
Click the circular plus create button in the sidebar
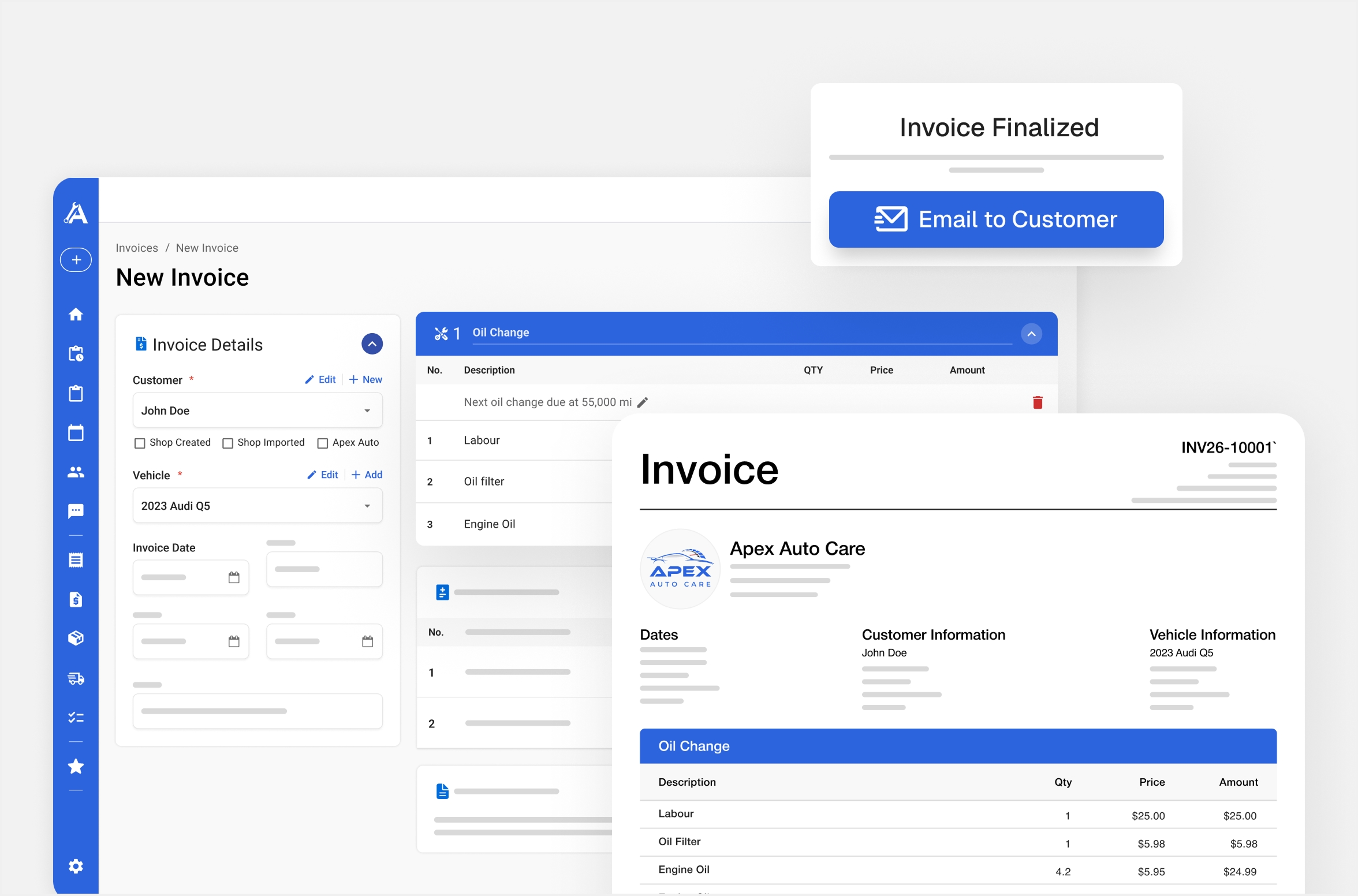pyautogui.click(x=76, y=260)
